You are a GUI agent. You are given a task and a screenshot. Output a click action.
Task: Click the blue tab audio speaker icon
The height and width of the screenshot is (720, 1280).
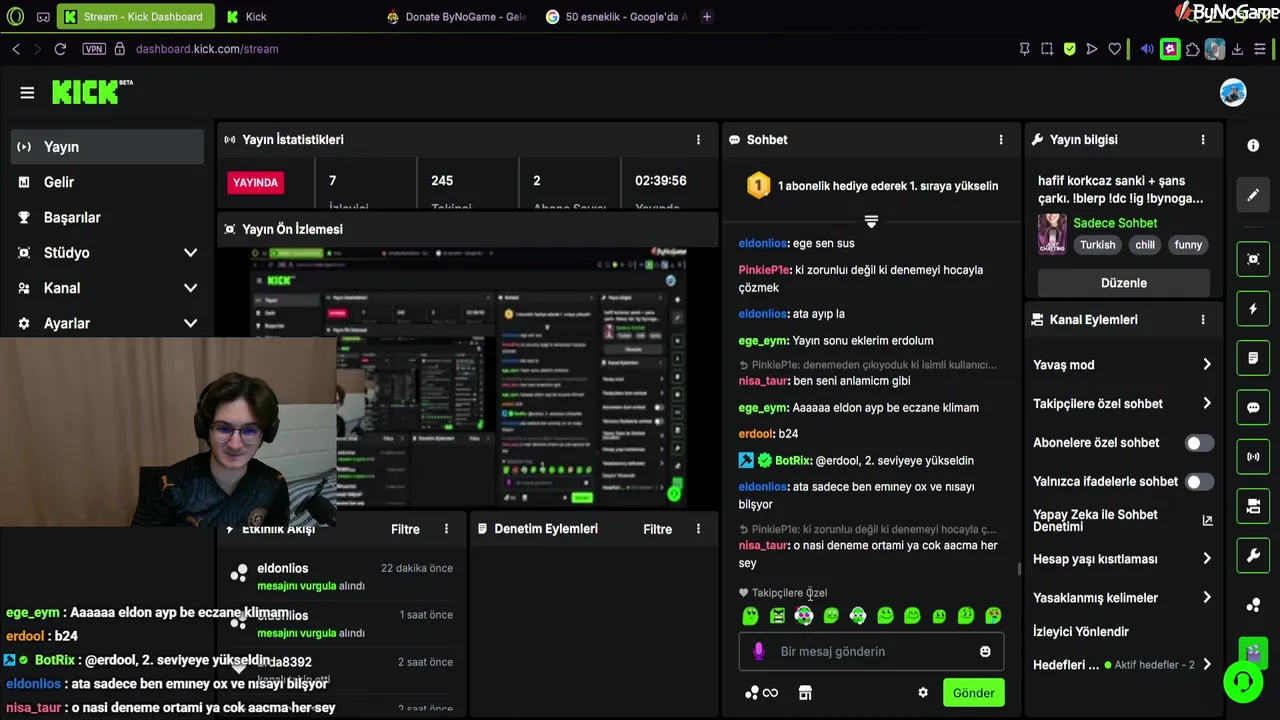click(1147, 48)
